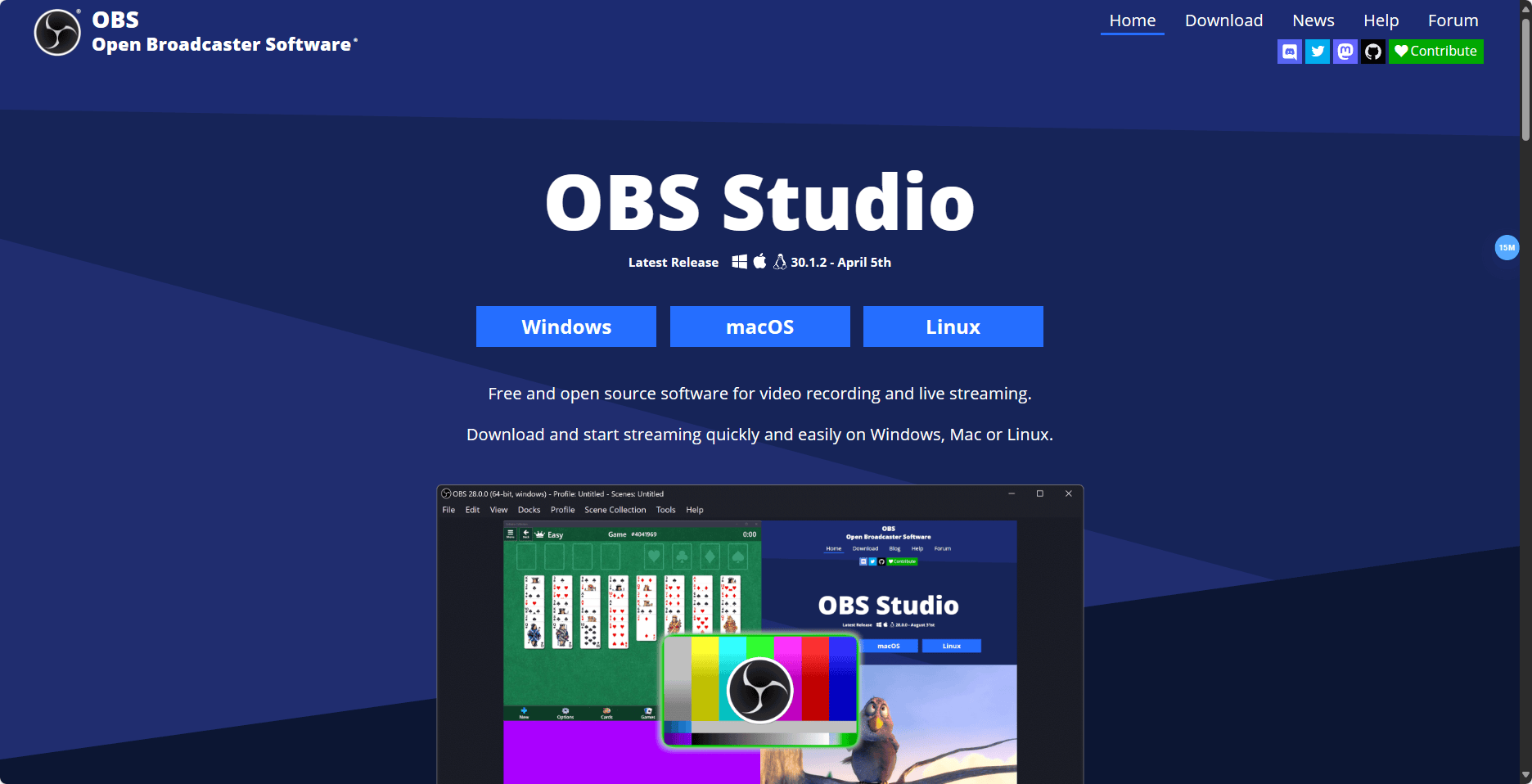The image size is (1532, 784).
Task: Open the Mastodon icon link
Action: [x=1345, y=52]
